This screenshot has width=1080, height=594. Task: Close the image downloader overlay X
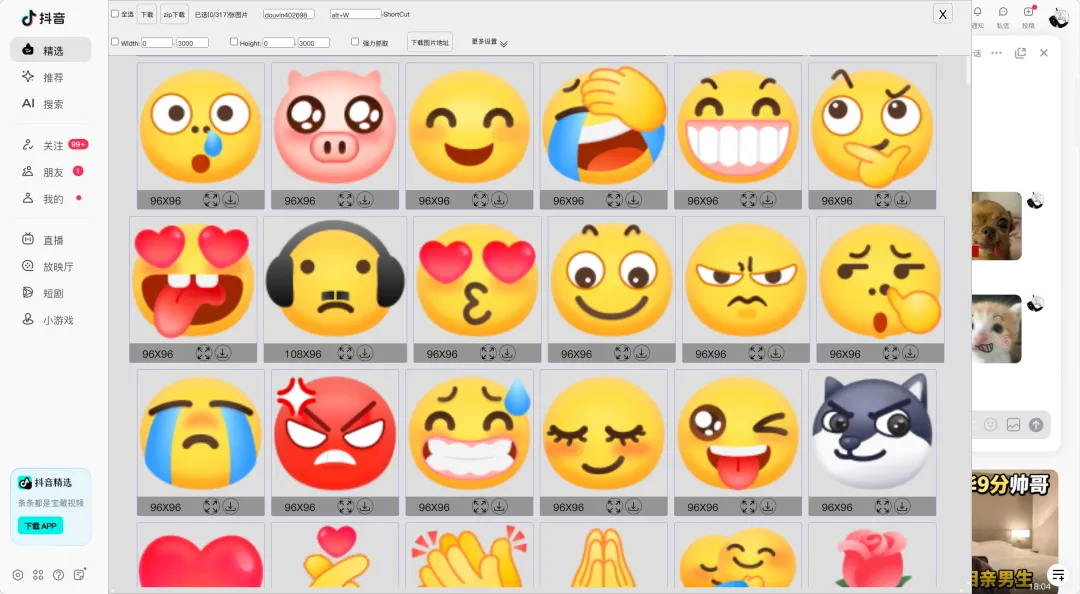pos(943,14)
